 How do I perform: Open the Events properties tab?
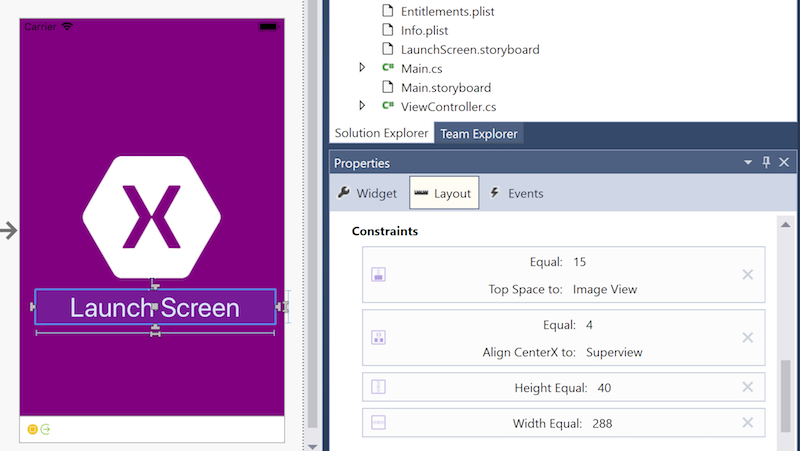(516, 193)
